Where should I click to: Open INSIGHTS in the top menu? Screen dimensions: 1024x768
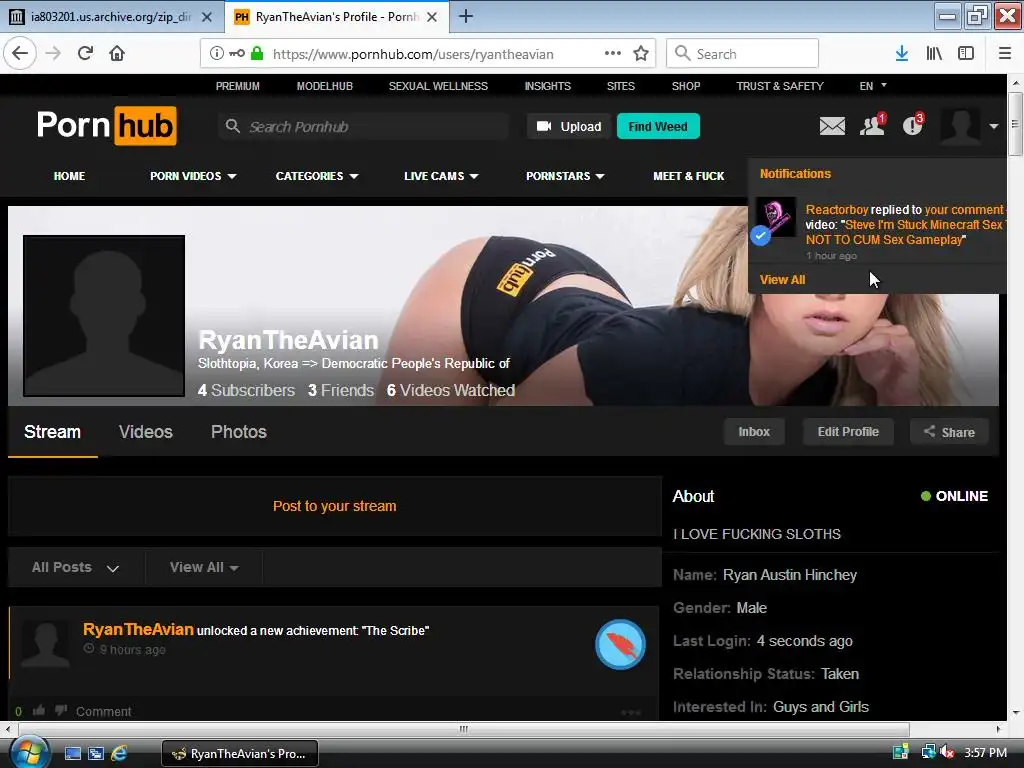[547, 86]
